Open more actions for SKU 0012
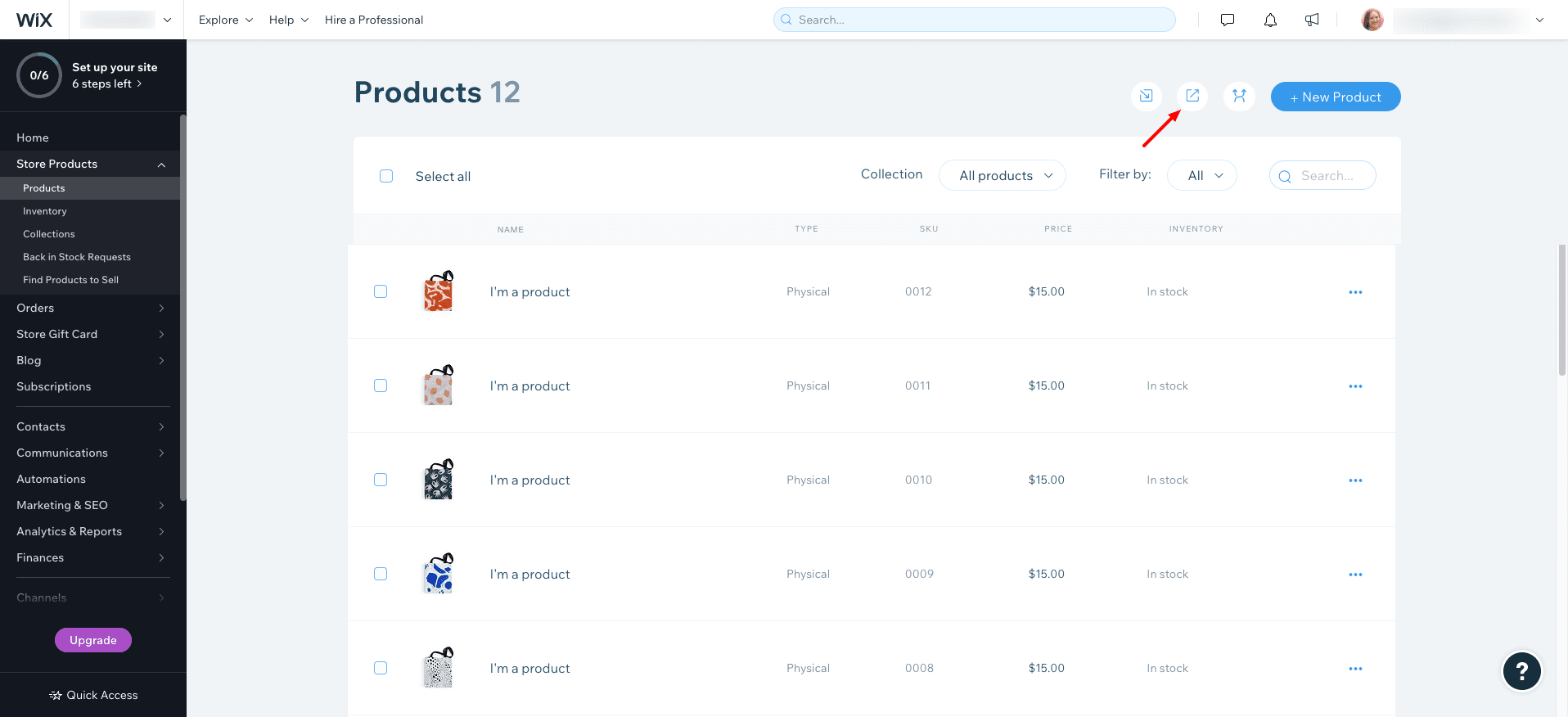This screenshot has width=1568, height=717. pos(1355,292)
